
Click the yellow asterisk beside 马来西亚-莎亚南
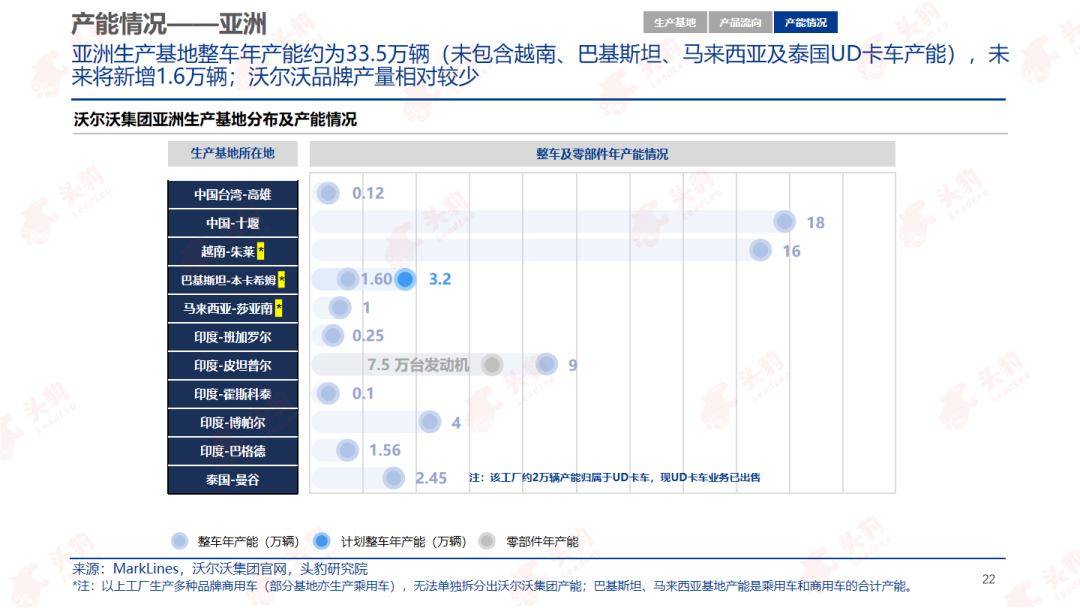(x=278, y=308)
